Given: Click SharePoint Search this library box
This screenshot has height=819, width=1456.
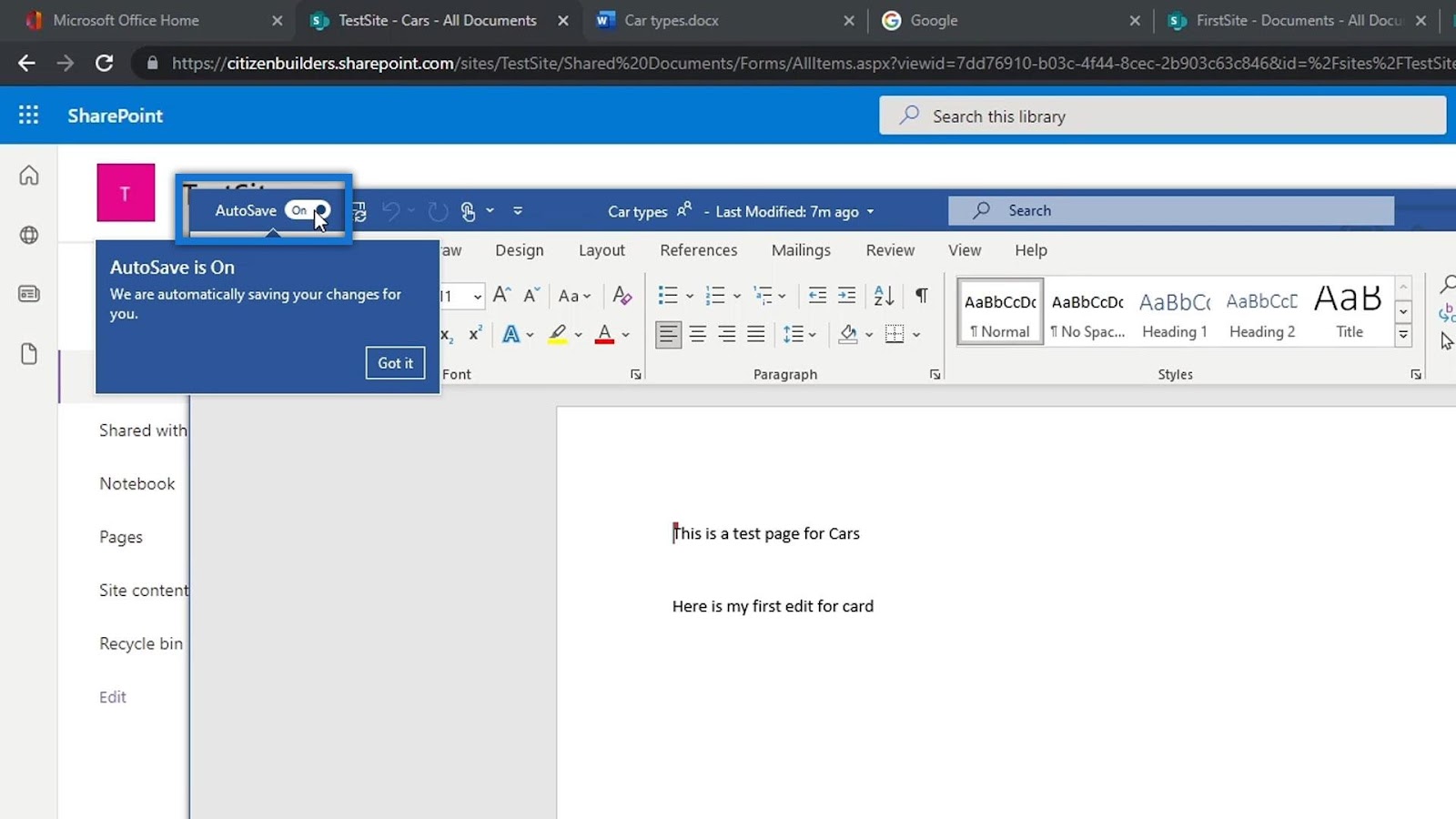Looking at the screenshot, I should pos(1162,116).
